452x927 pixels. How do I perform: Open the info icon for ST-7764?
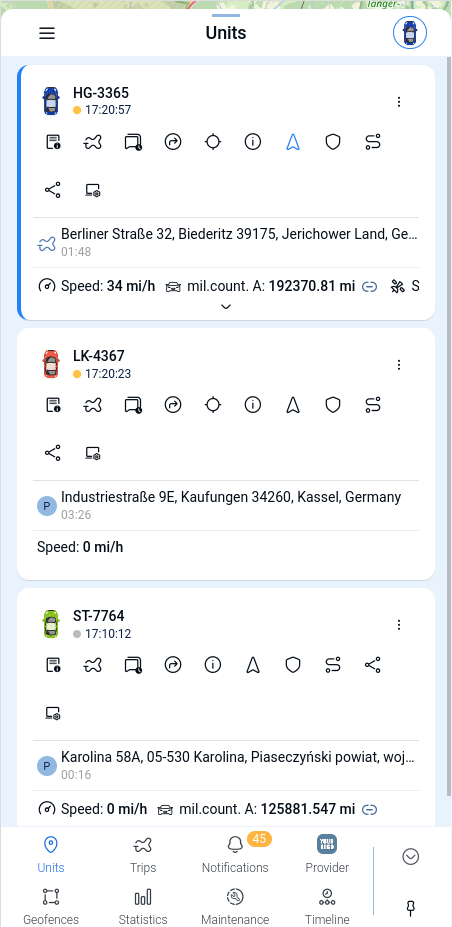[213, 665]
